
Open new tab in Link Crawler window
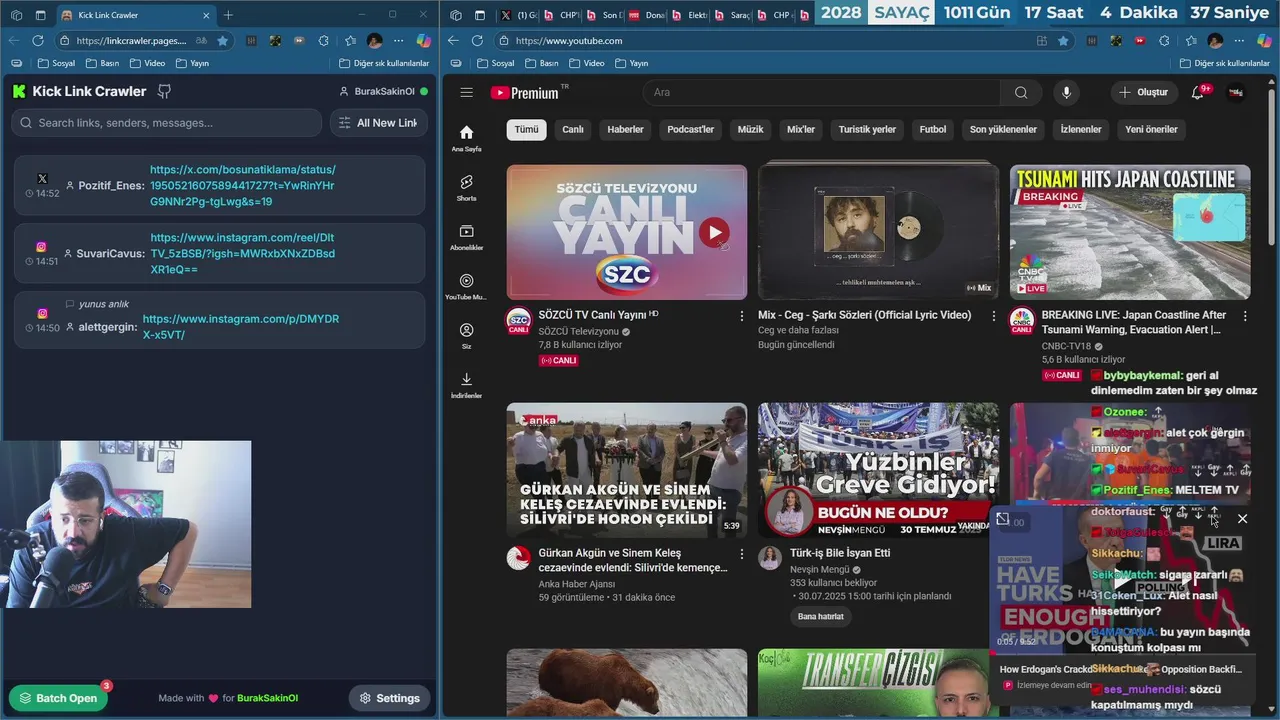tap(228, 15)
